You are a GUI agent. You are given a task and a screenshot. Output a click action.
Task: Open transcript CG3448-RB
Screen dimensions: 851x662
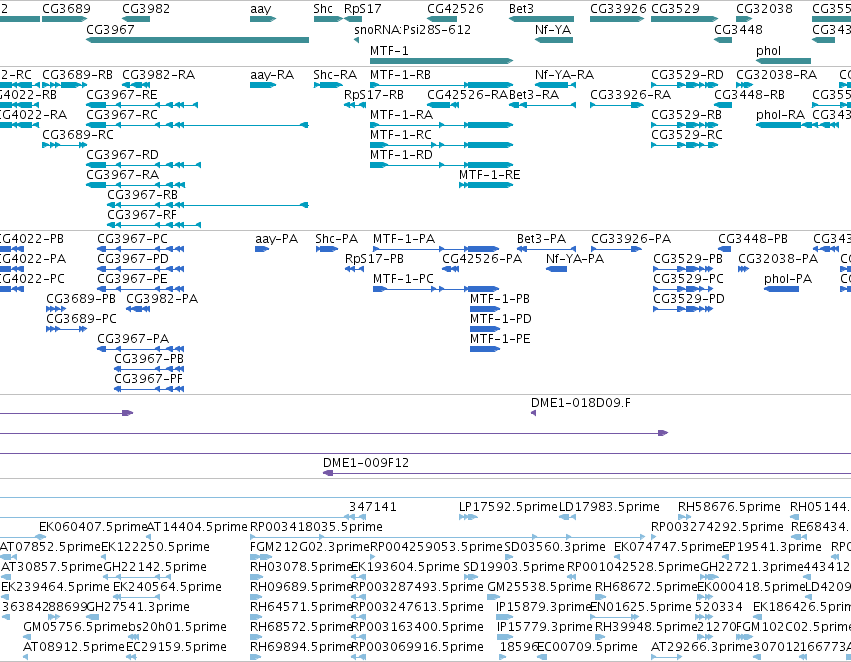click(x=723, y=105)
